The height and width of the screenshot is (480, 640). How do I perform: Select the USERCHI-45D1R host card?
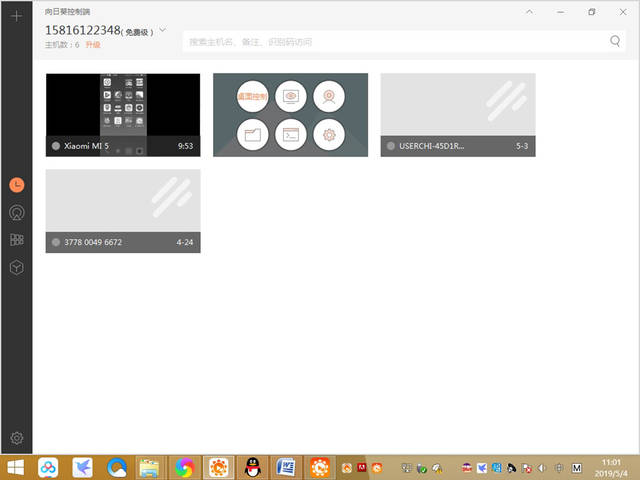tap(458, 115)
